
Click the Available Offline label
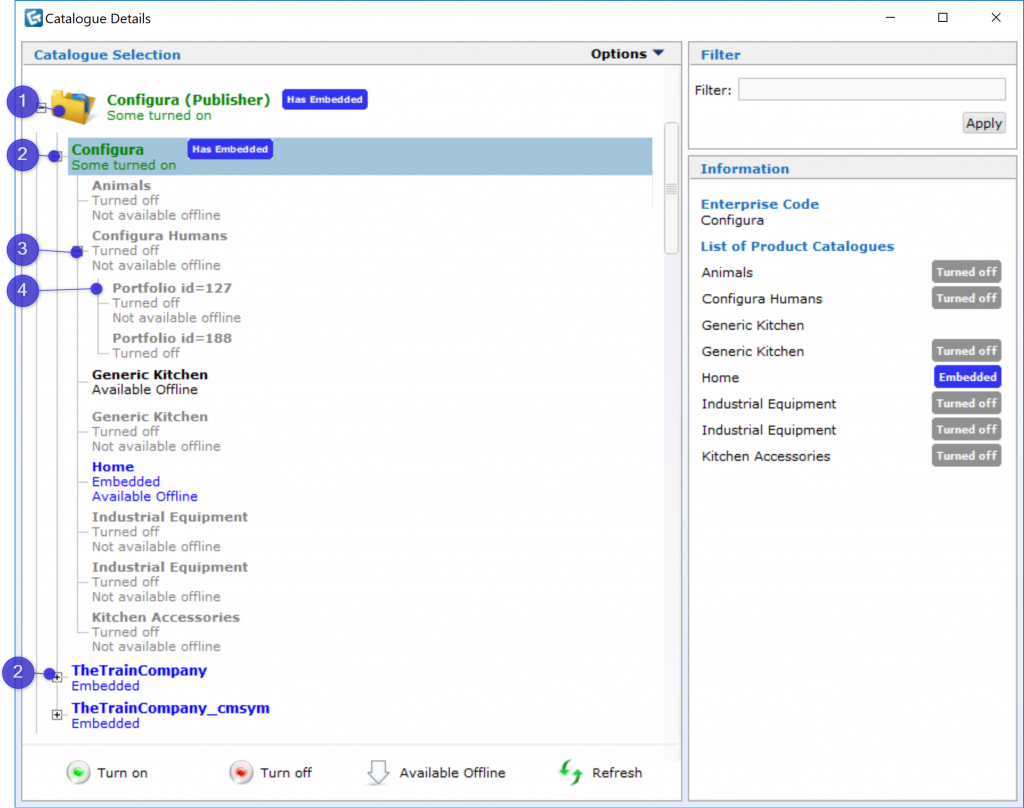452,773
